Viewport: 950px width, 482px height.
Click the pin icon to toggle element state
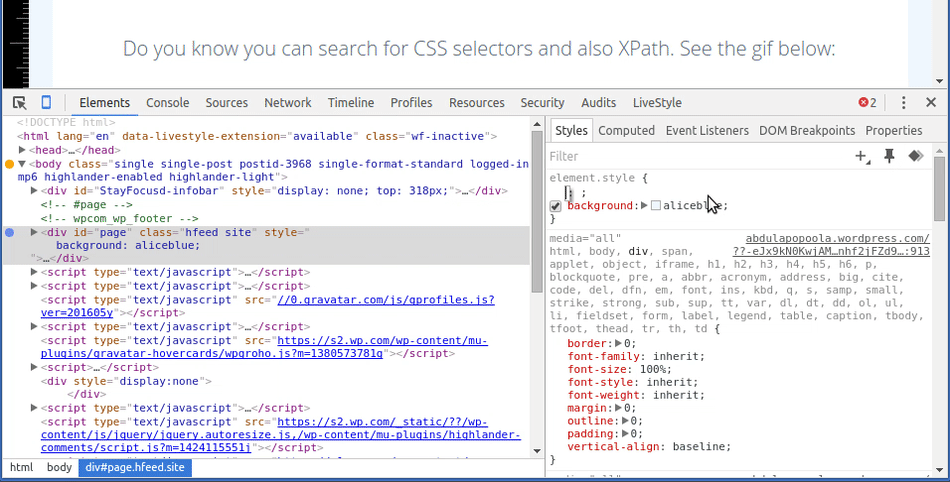tap(889, 156)
